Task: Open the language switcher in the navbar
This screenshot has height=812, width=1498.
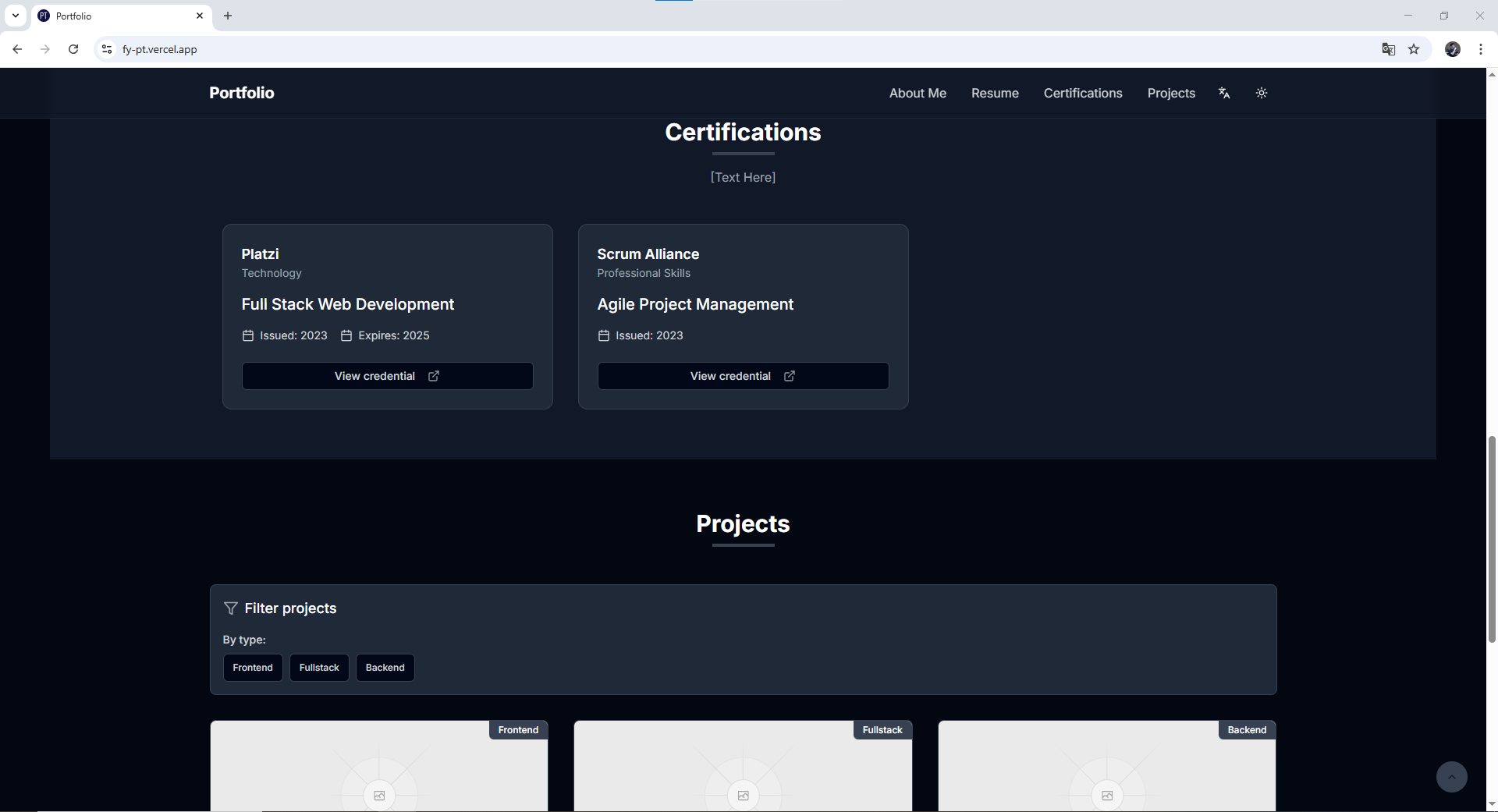Action: (x=1223, y=93)
